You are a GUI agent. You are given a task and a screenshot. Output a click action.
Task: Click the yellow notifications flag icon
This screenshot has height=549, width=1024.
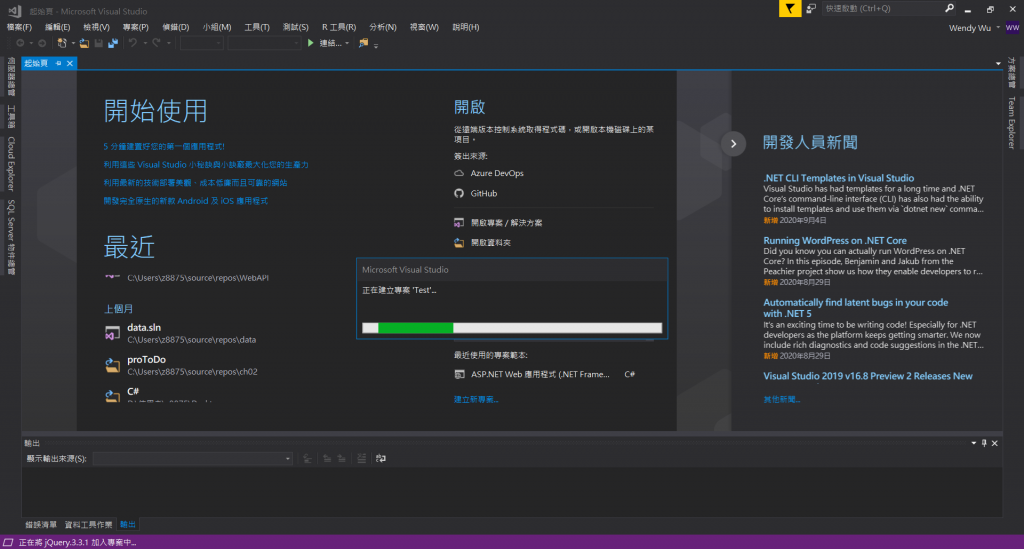(x=790, y=8)
